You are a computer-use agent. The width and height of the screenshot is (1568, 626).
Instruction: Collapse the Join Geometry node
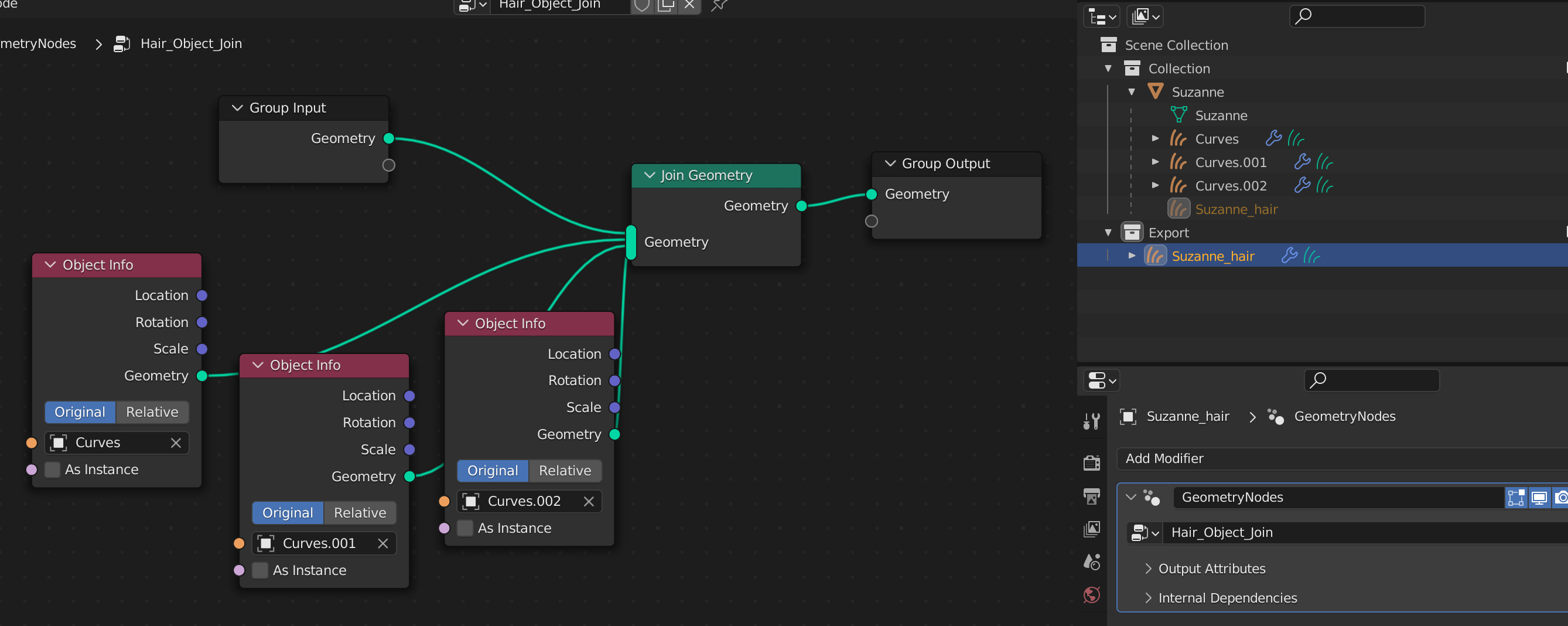[650, 175]
